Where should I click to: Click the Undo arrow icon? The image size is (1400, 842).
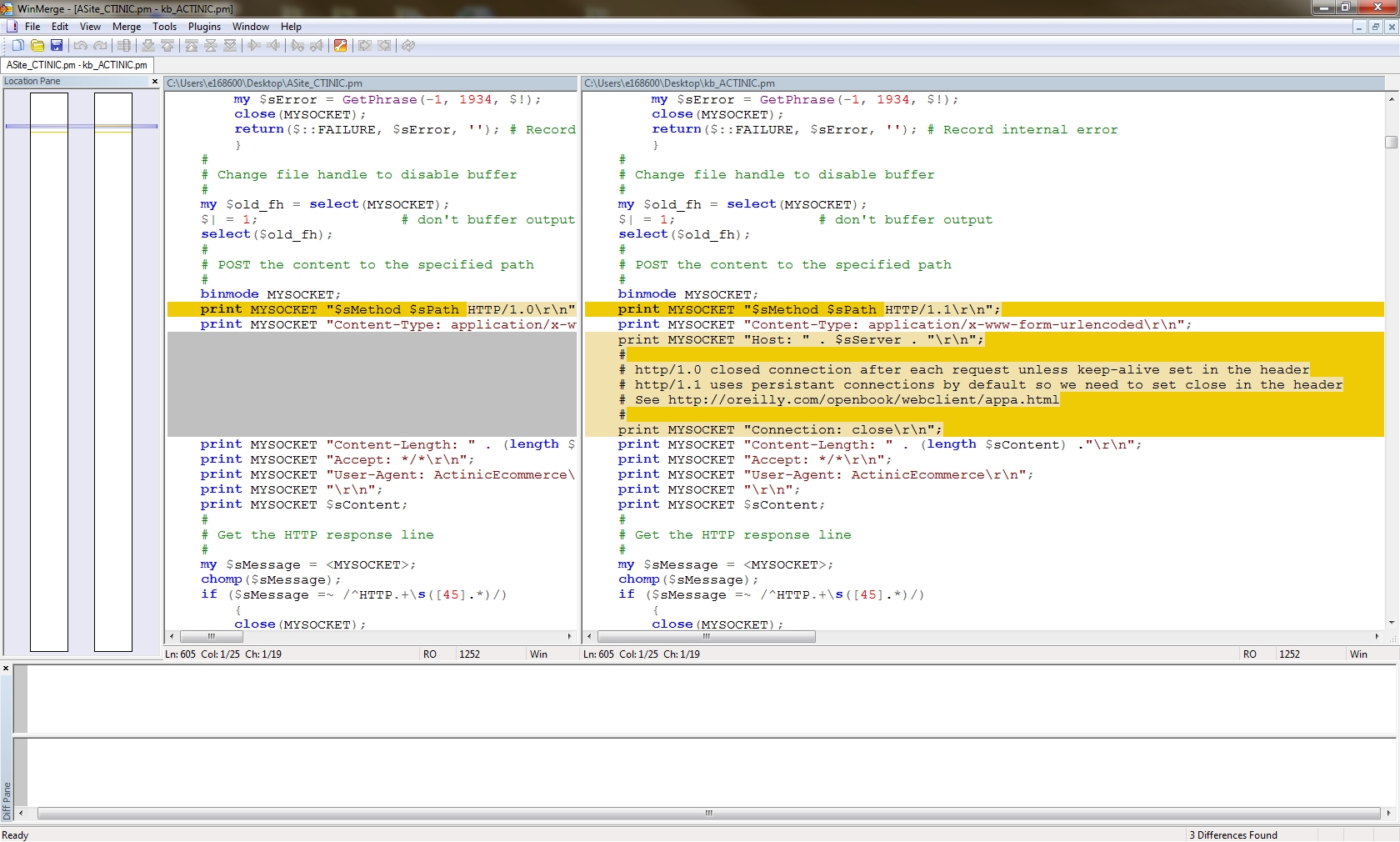(81, 46)
